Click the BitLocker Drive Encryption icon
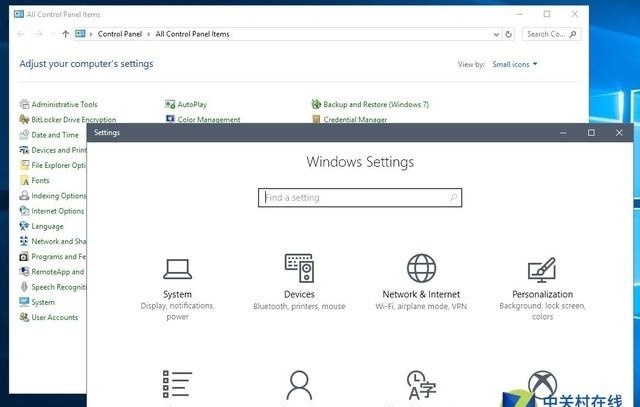Image resolution: width=640 pixels, height=407 pixels. 24,119
